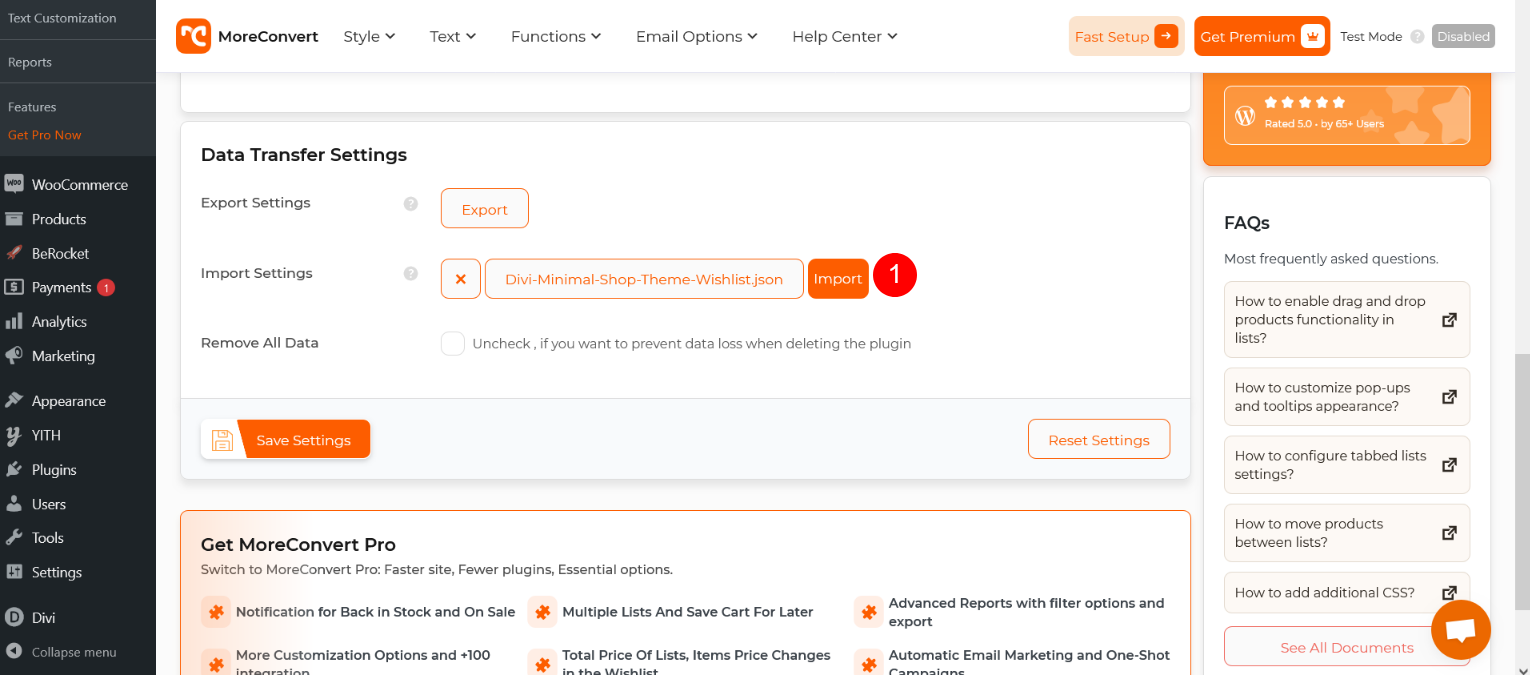Click the MoreConvert logo icon
Image resolution: width=1530 pixels, height=675 pixels.
(x=193, y=36)
